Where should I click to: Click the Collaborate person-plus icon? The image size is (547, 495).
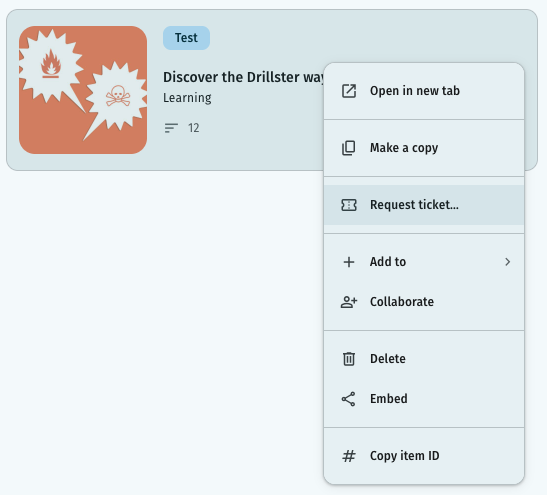coord(349,302)
